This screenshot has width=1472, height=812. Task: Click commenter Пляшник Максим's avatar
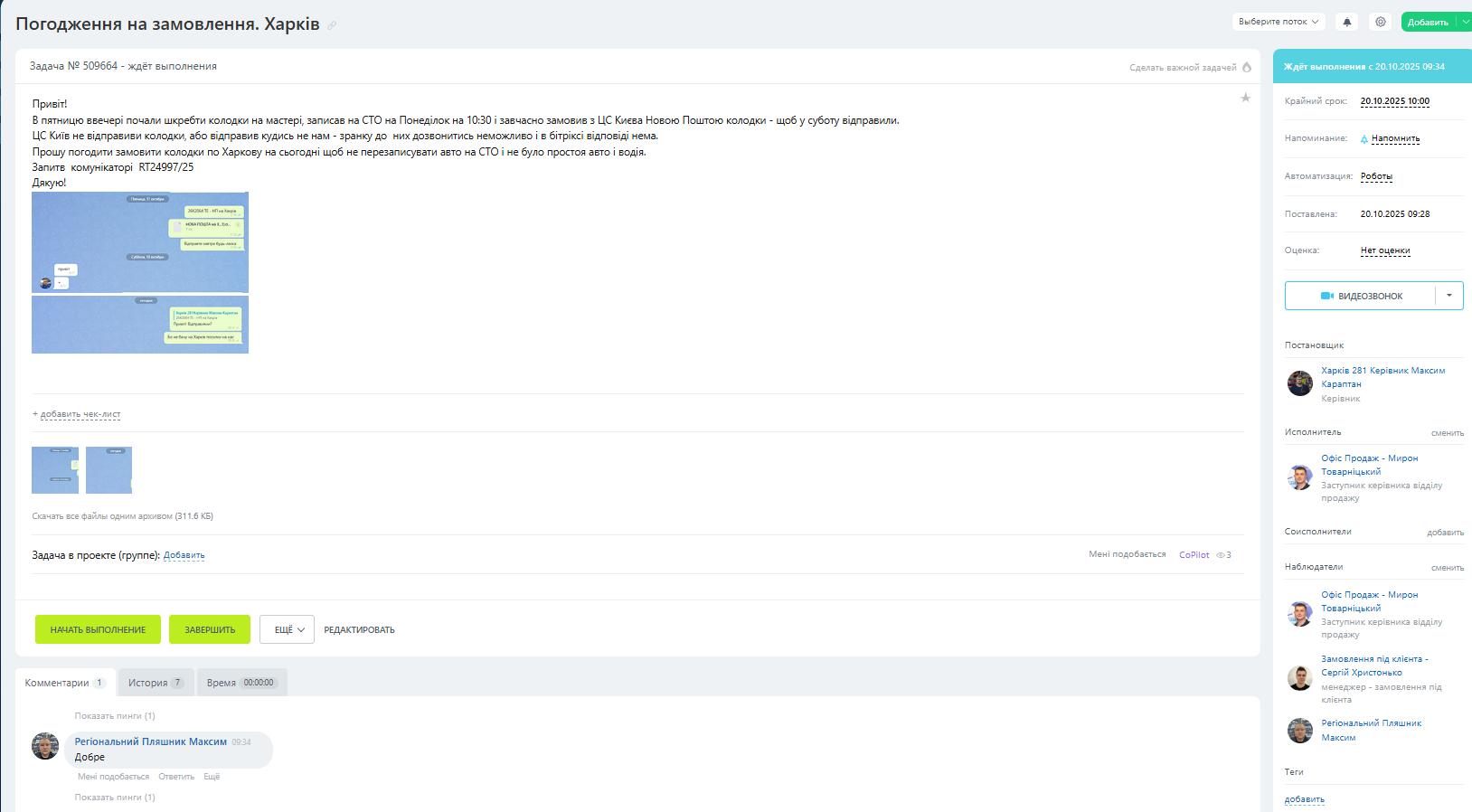[x=45, y=746]
